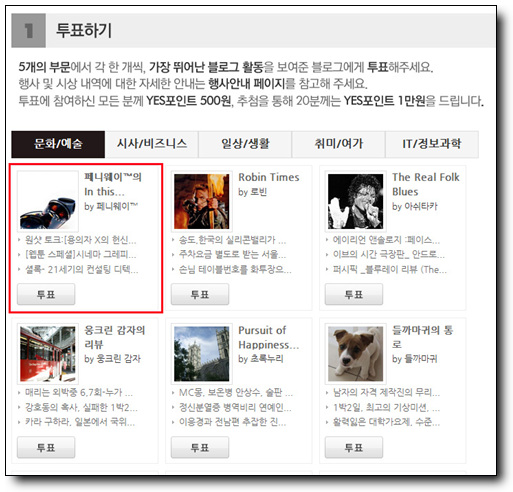
Task: Open 들까마귀의 통로 title link
Action: (422, 337)
